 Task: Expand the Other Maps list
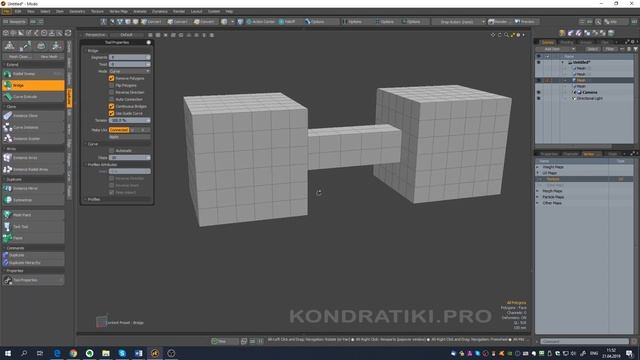click(x=538, y=203)
